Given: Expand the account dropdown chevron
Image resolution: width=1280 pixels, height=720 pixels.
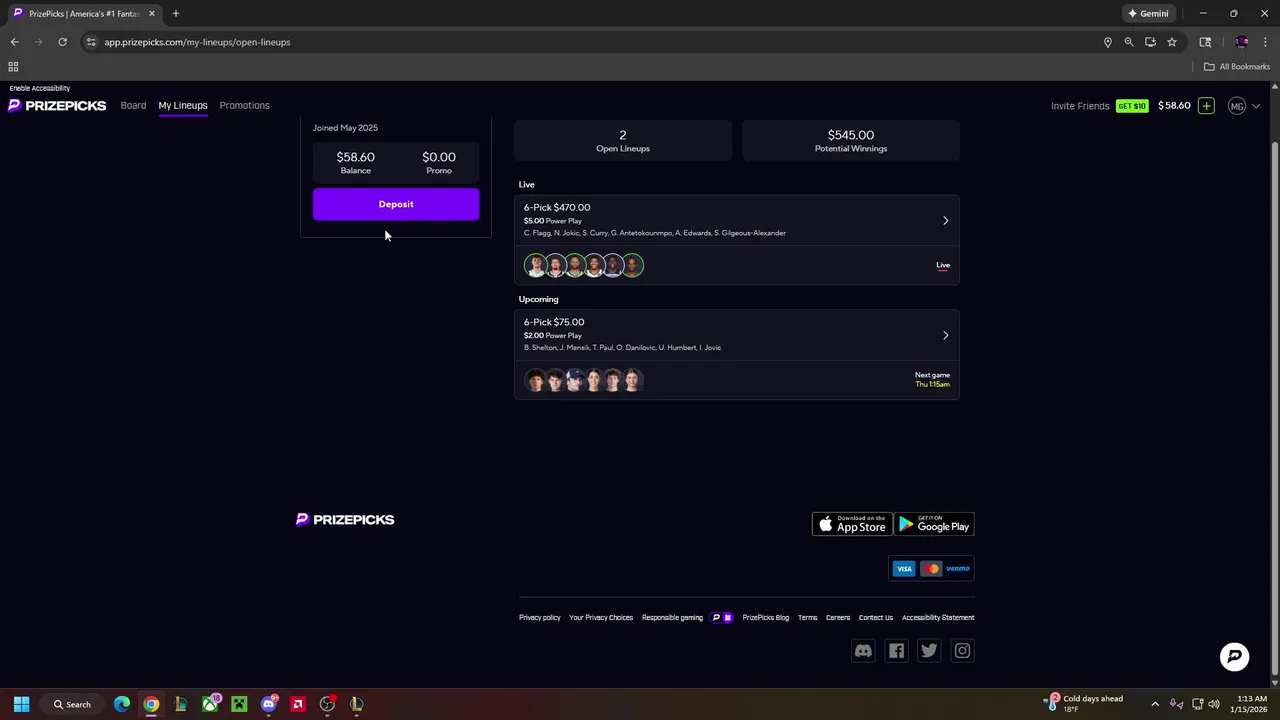Looking at the screenshot, I should click(1256, 106).
